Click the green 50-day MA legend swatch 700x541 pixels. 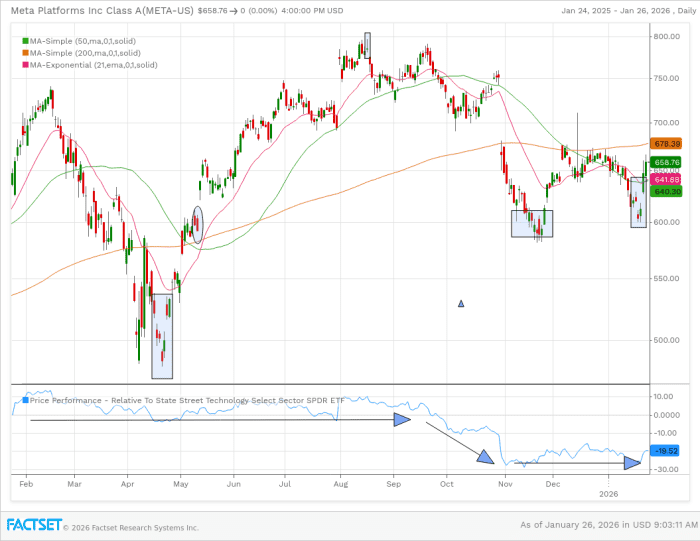[x=25, y=41]
